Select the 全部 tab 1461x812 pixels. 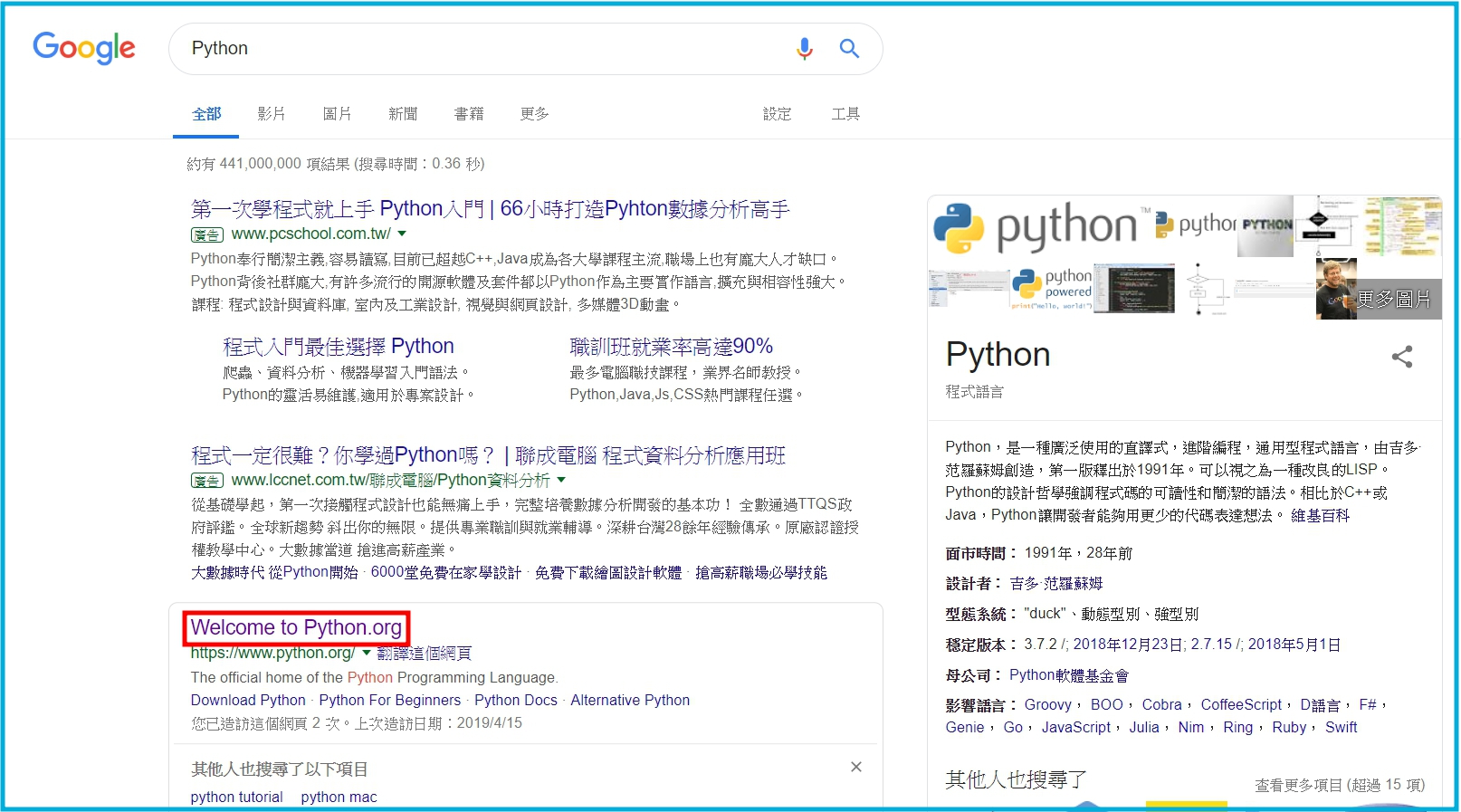(x=206, y=114)
